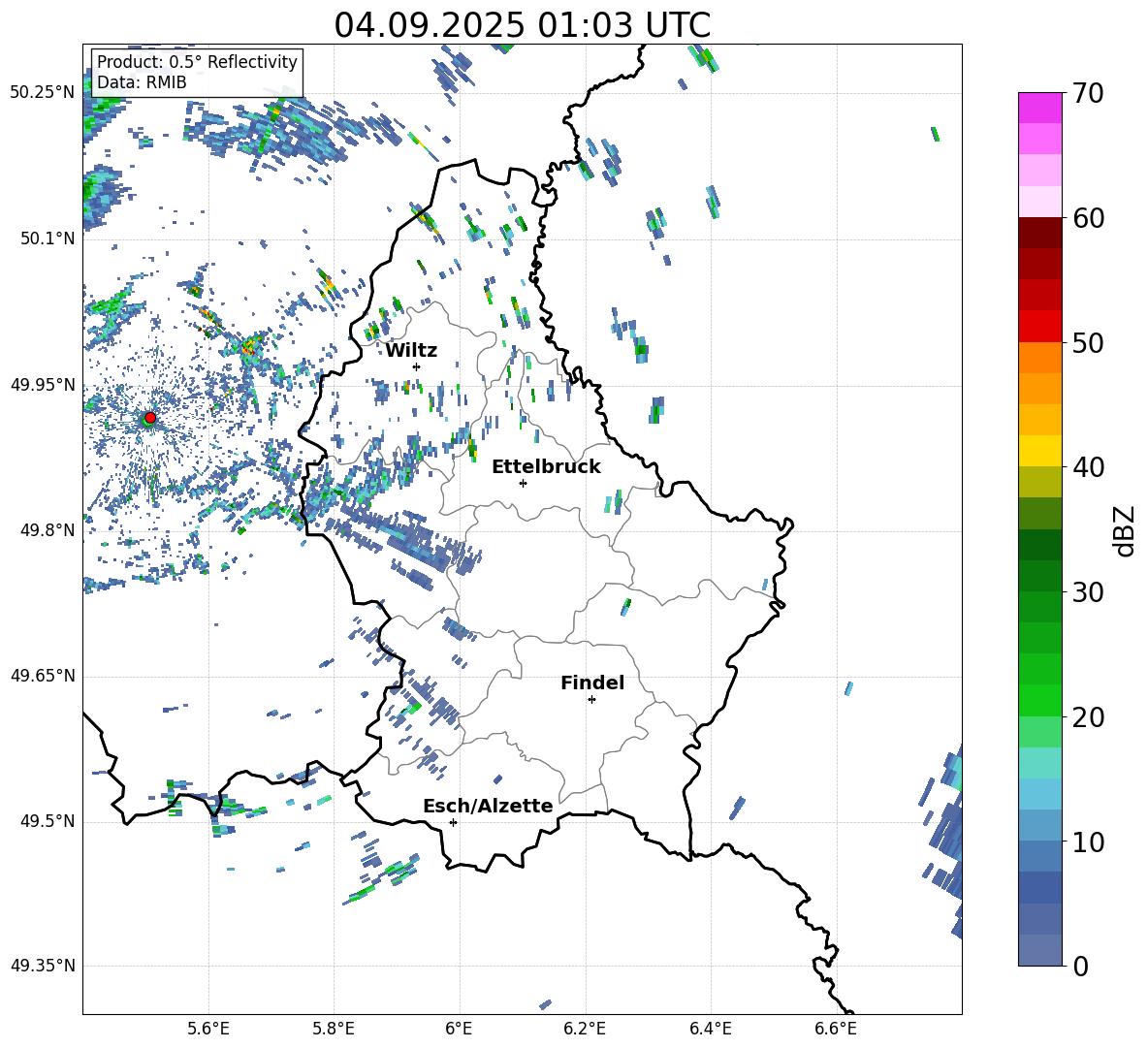Viewport: 1148px width, 1048px height.
Task: Click the Product: 0.5° Reflectivity text
Action: click(x=197, y=62)
